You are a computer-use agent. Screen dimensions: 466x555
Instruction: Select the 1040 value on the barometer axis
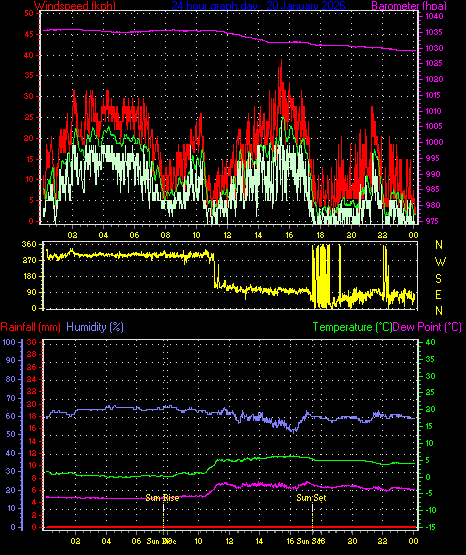click(434, 16)
